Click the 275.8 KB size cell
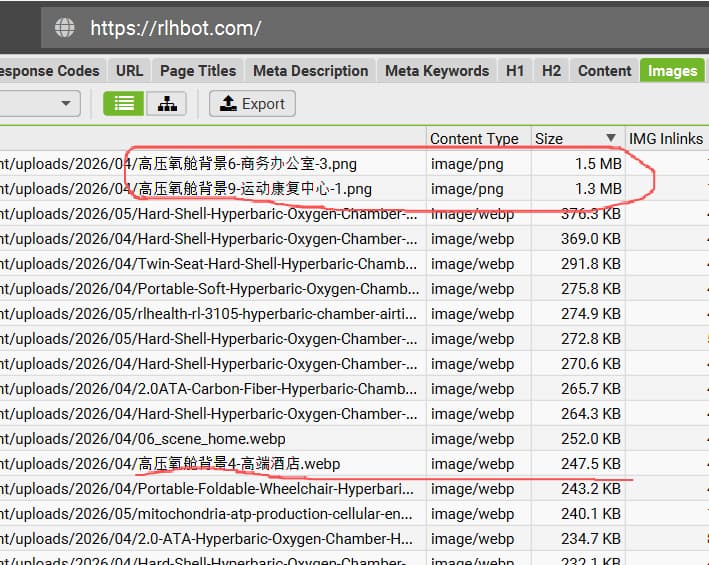709x565 pixels. [x=578, y=288]
